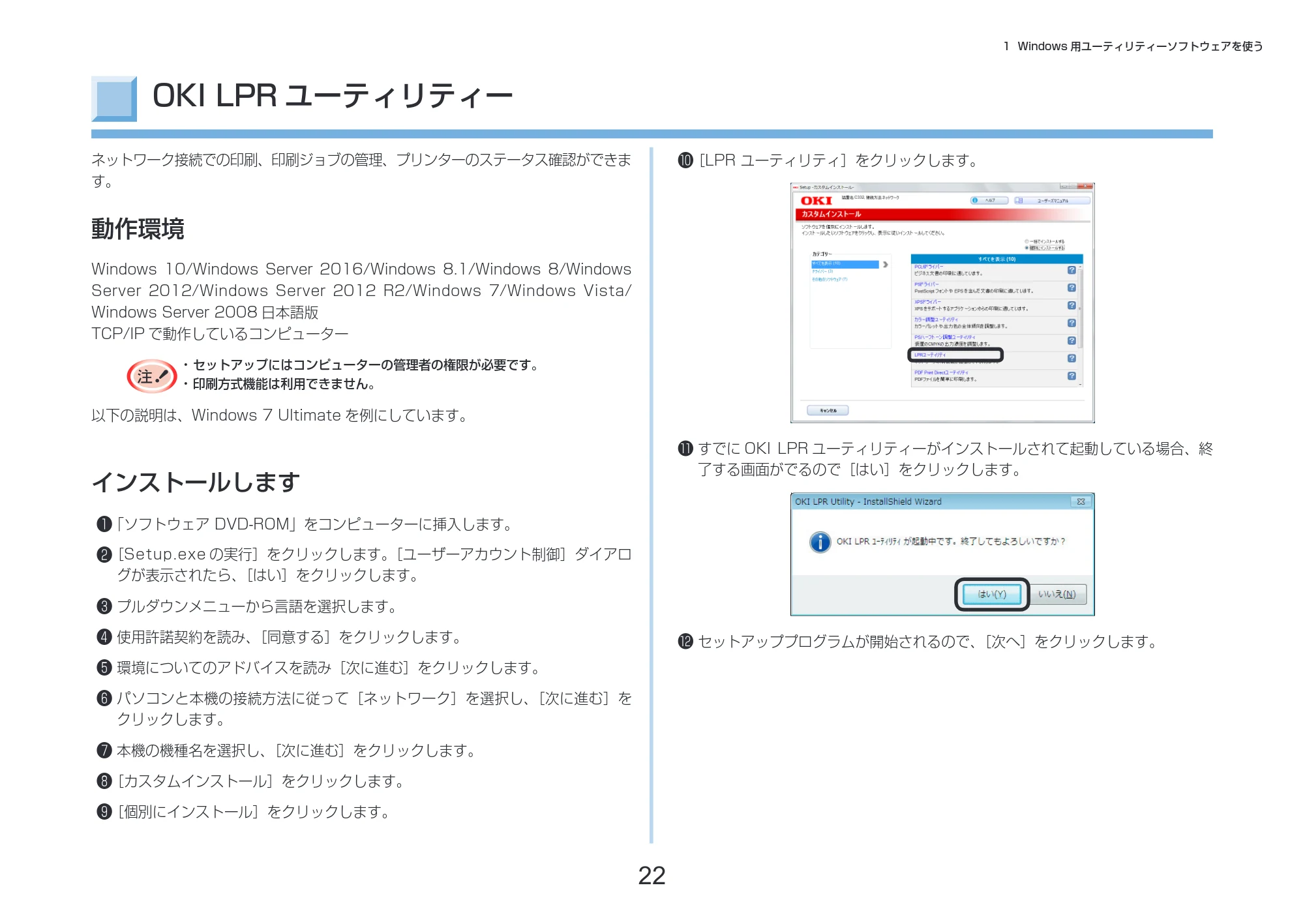Select その他のソフトウェア (7) category

830,279
